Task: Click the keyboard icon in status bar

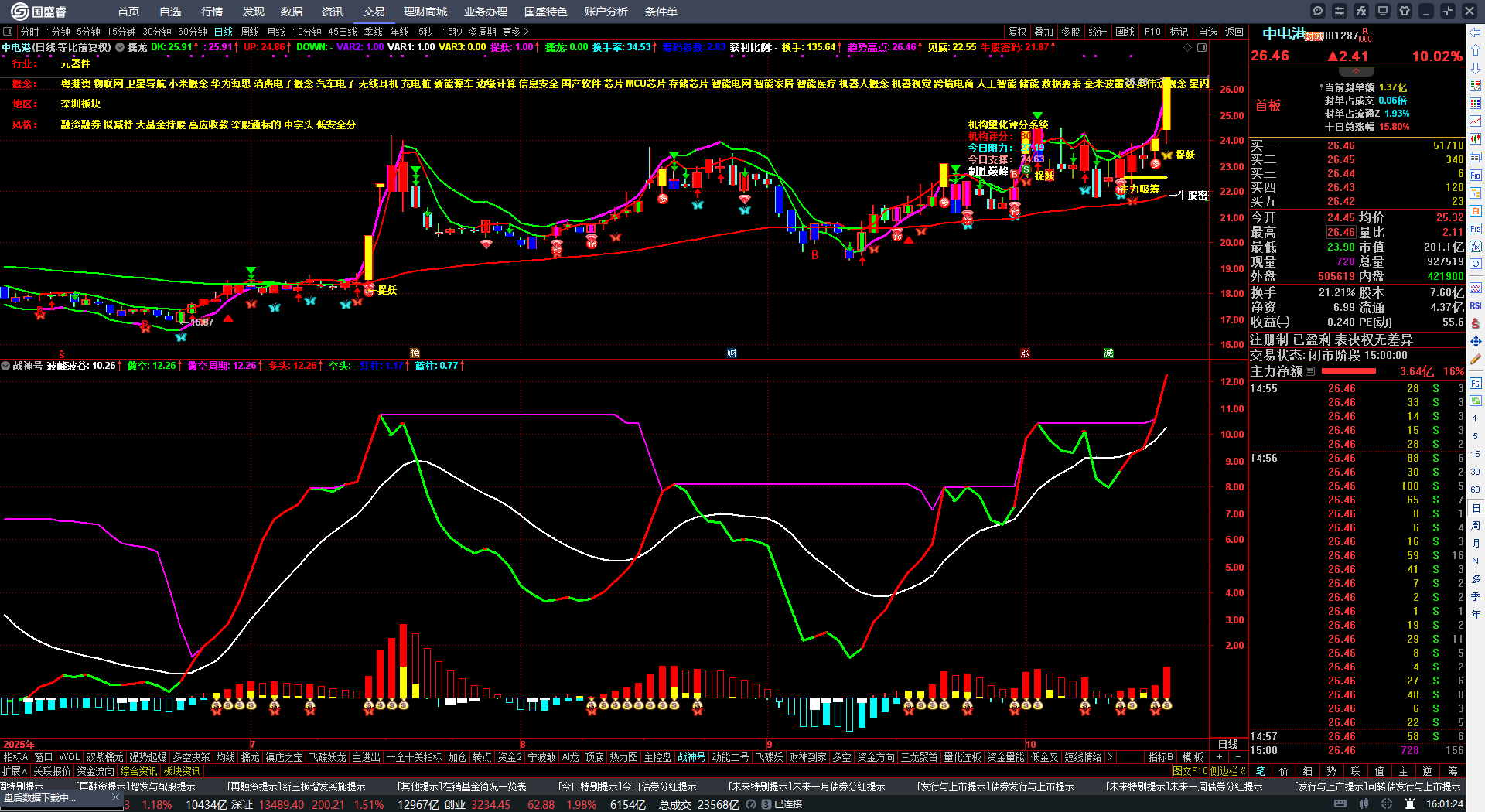Action: coord(1340,804)
